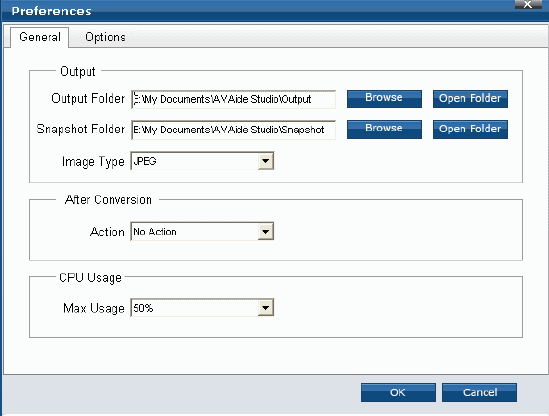Click Open Folder for Snapshot Folder
549x416 pixels.
pos(470,129)
